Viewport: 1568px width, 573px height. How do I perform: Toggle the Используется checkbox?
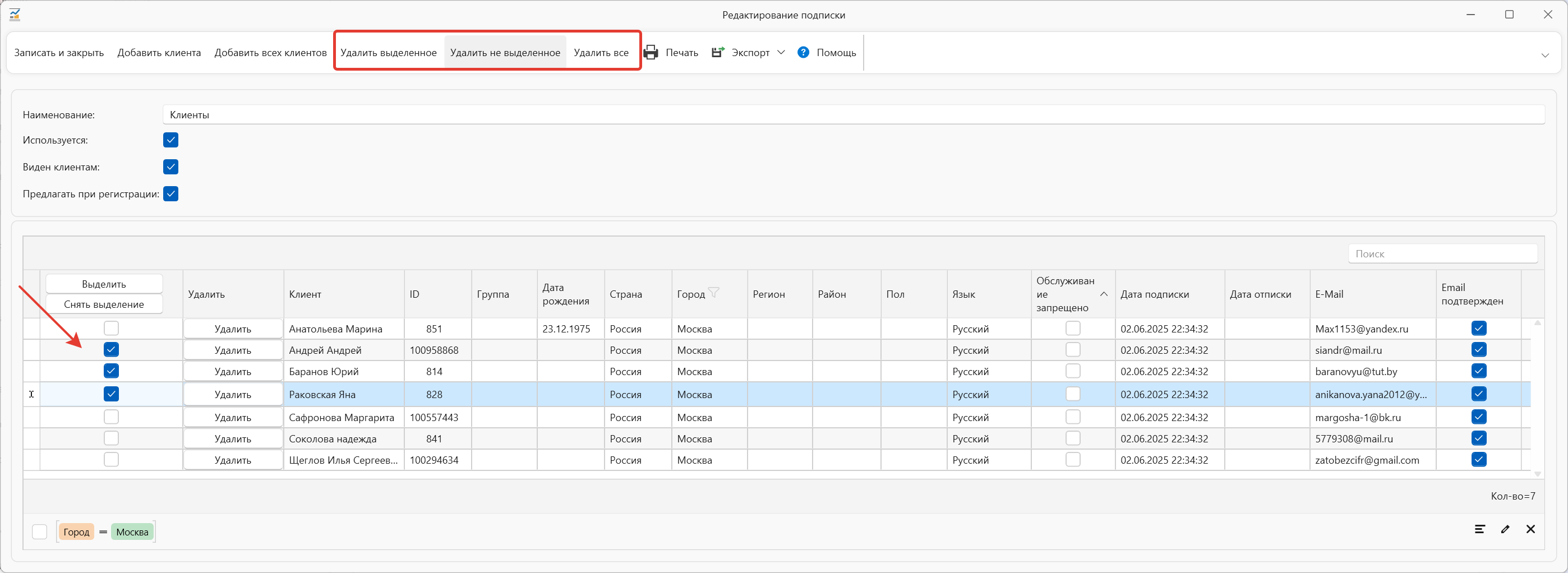coord(170,140)
